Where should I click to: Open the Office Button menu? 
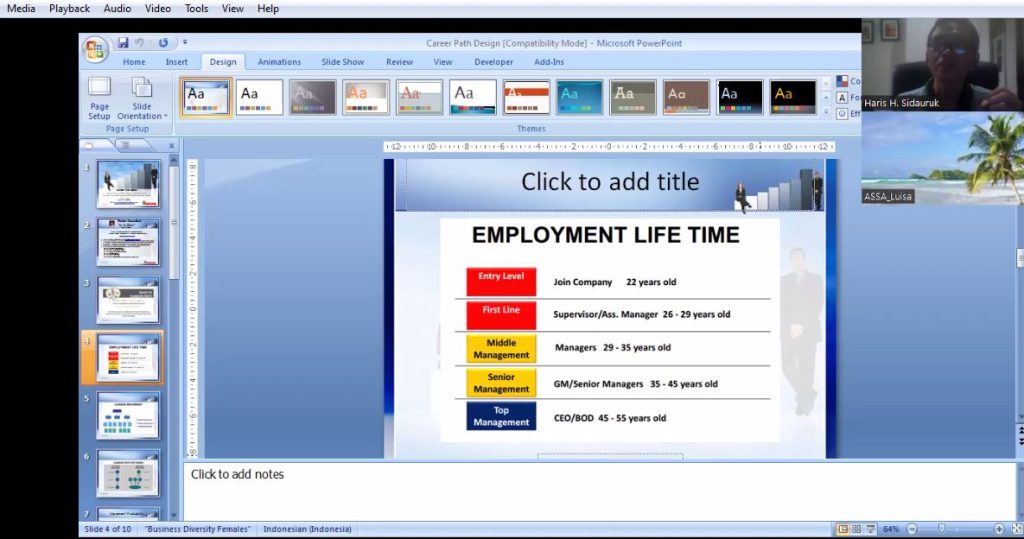[95, 49]
